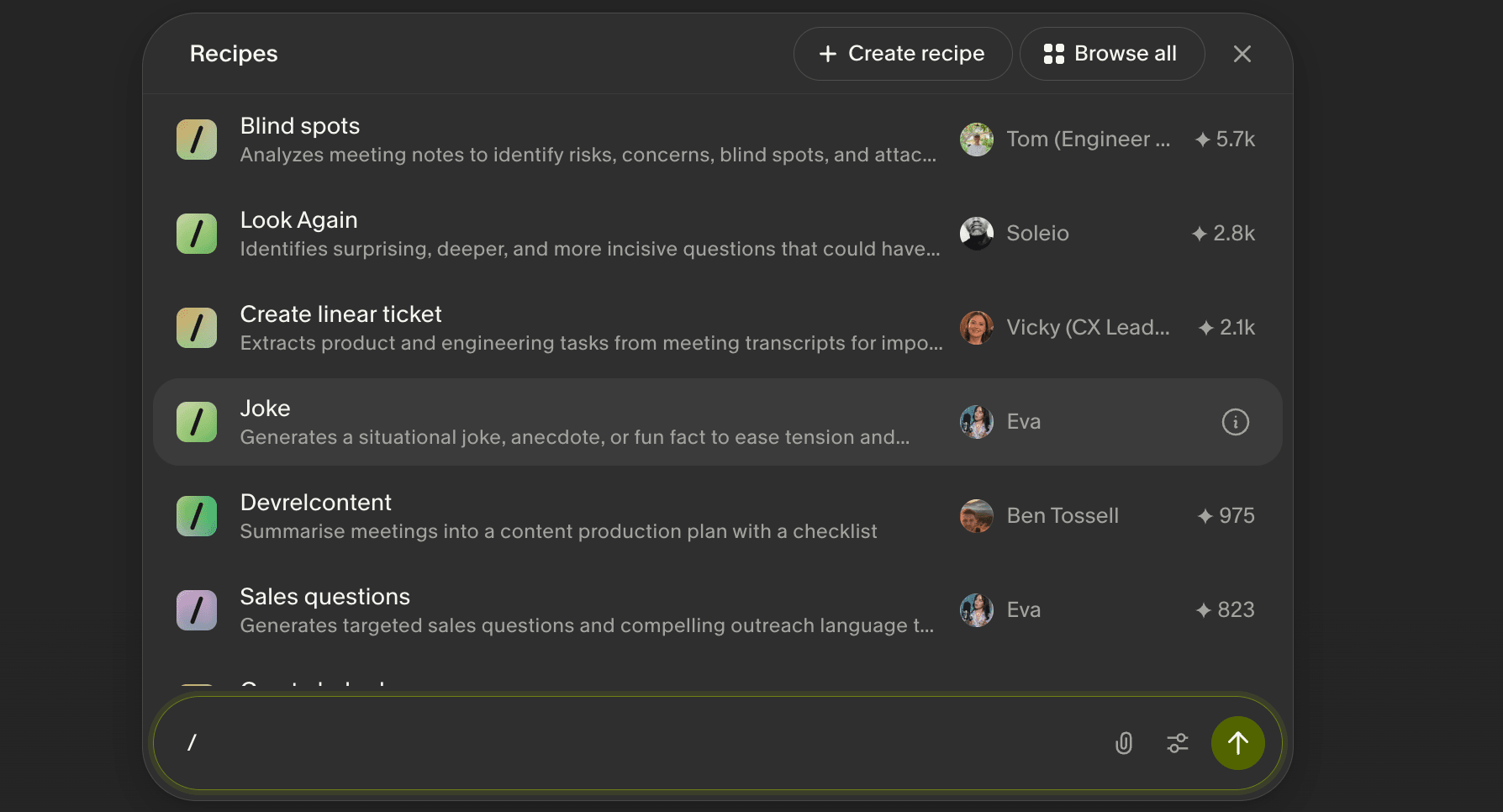Click description 'Generates a situational joke, anecdote'
1503x812 pixels.
(575, 437)
